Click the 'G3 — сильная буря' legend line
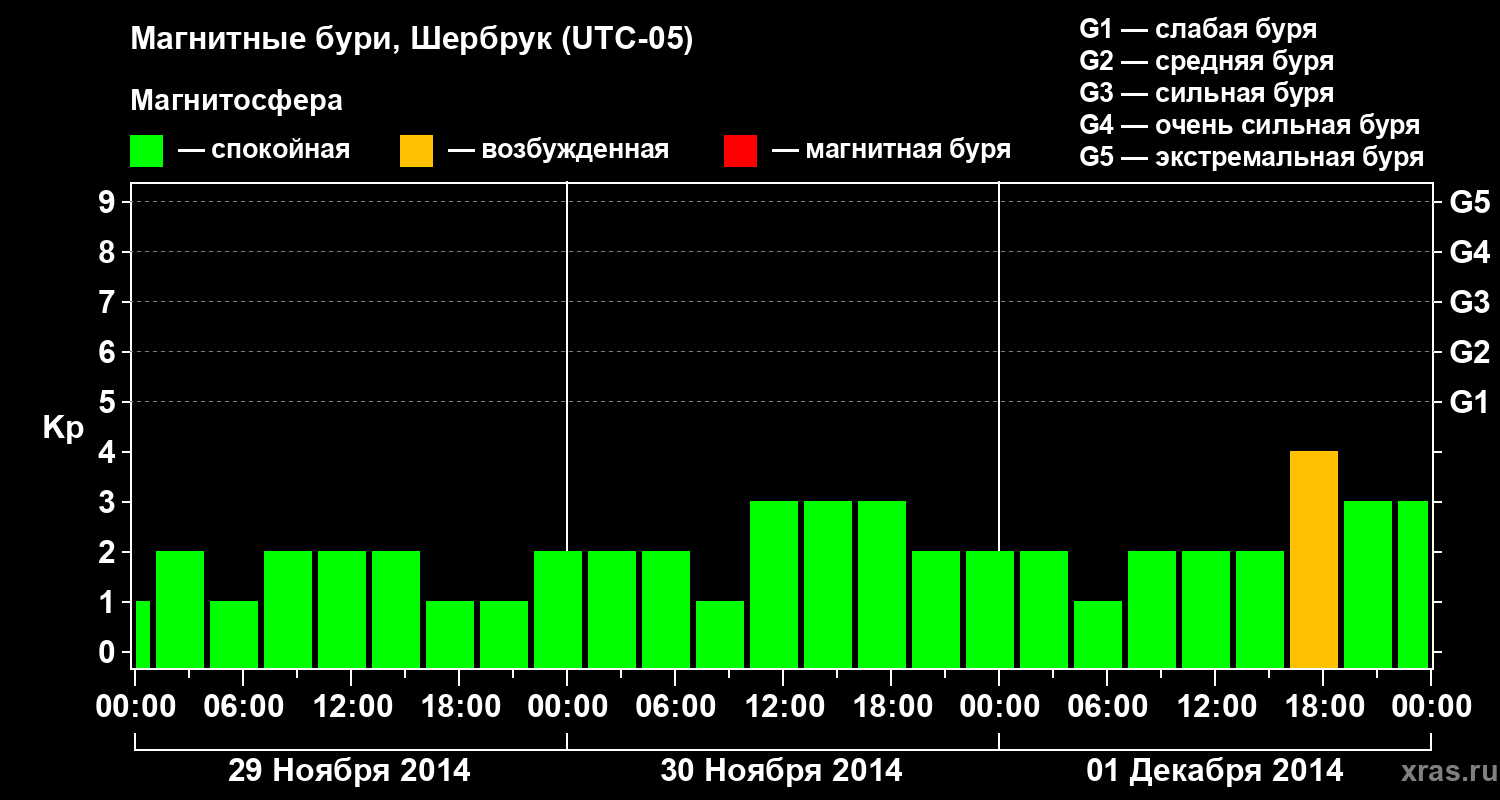The image size is (1500, 800). pyautogui.click(x=1206, y=93)
